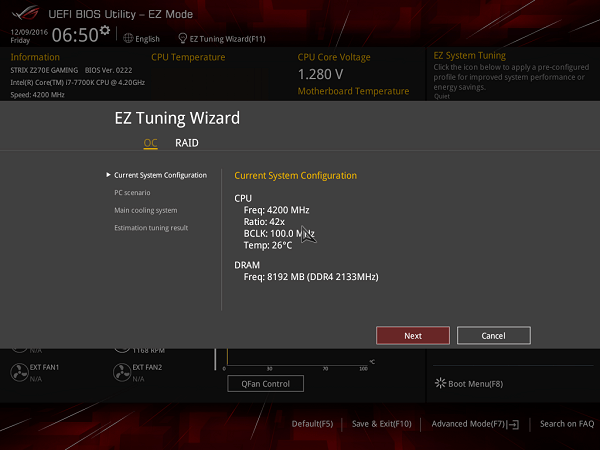Click the settings gear beside the clock
The width and height of the screenshot is (600, 450).
(105, 30)
